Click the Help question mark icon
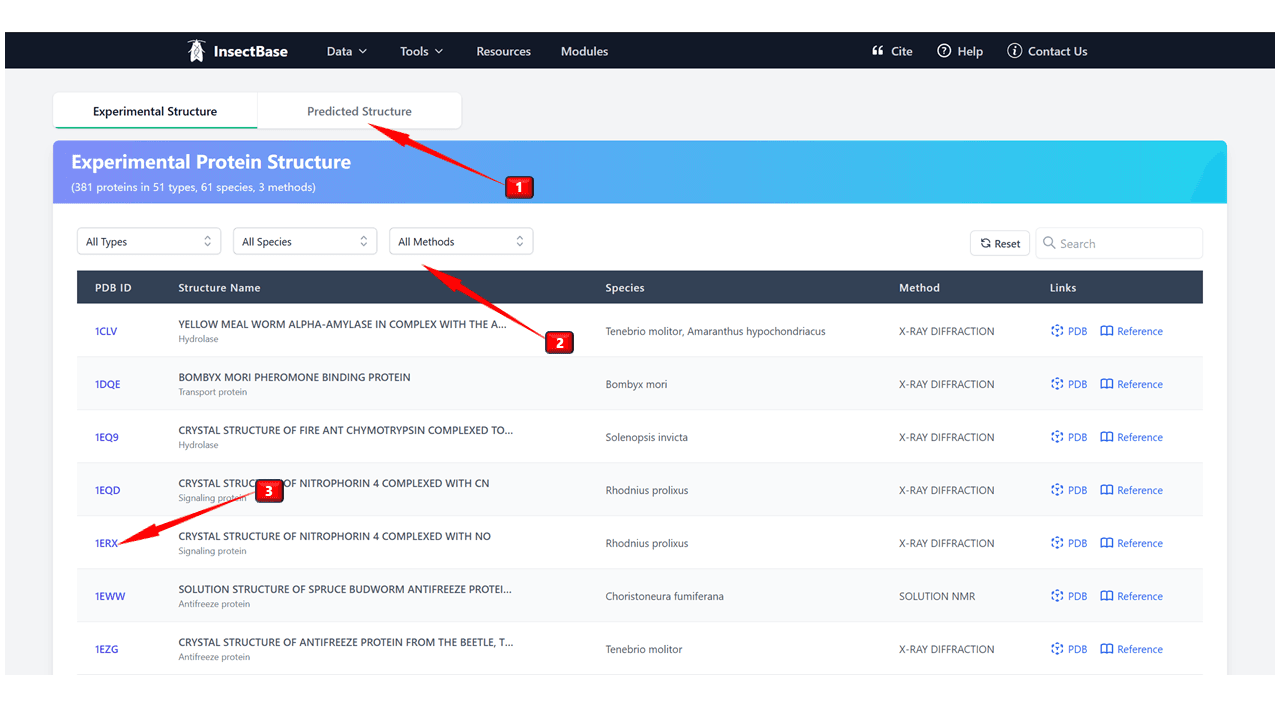 944,51
